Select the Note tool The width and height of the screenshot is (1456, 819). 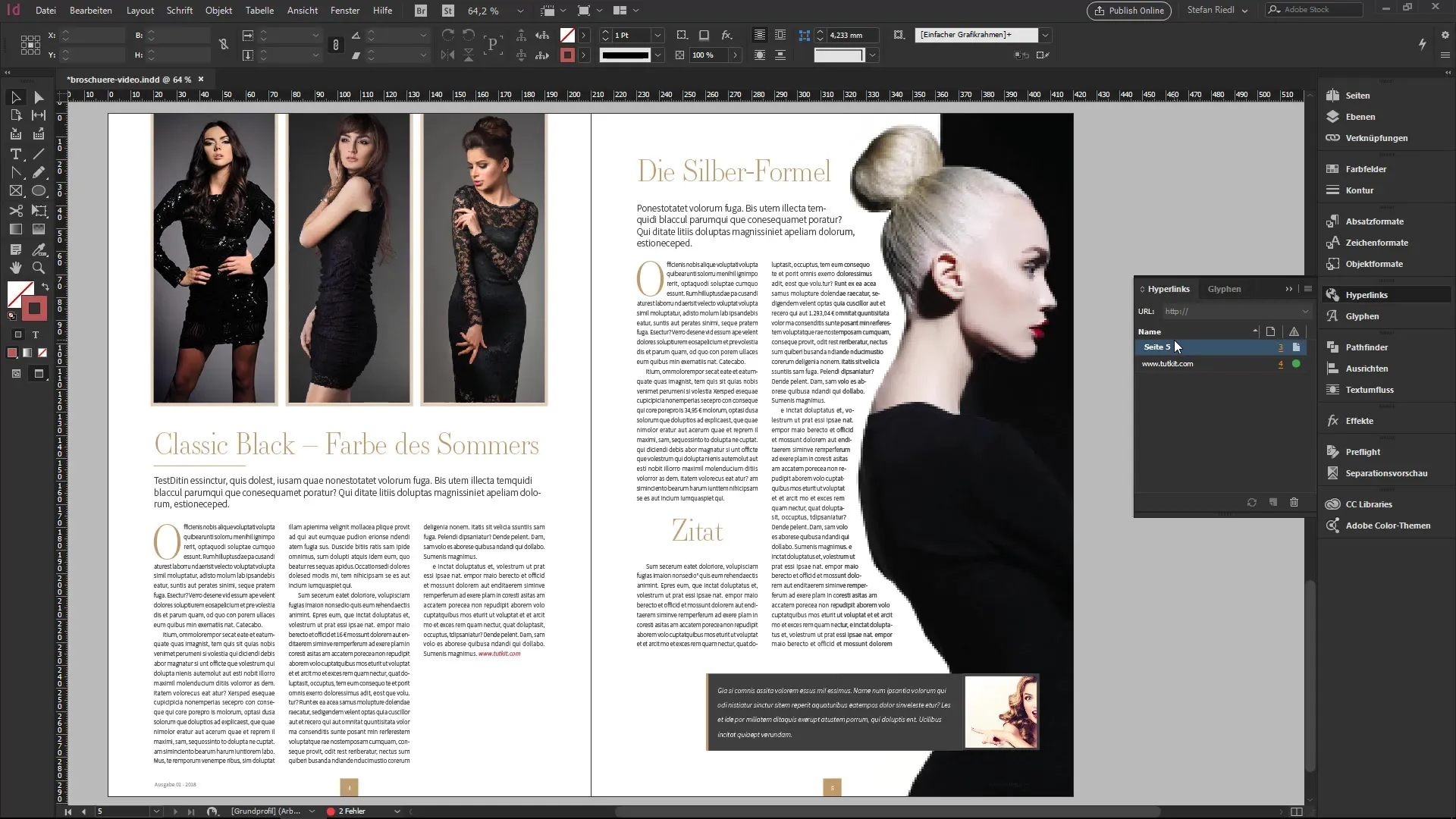[x=15, y=249]
